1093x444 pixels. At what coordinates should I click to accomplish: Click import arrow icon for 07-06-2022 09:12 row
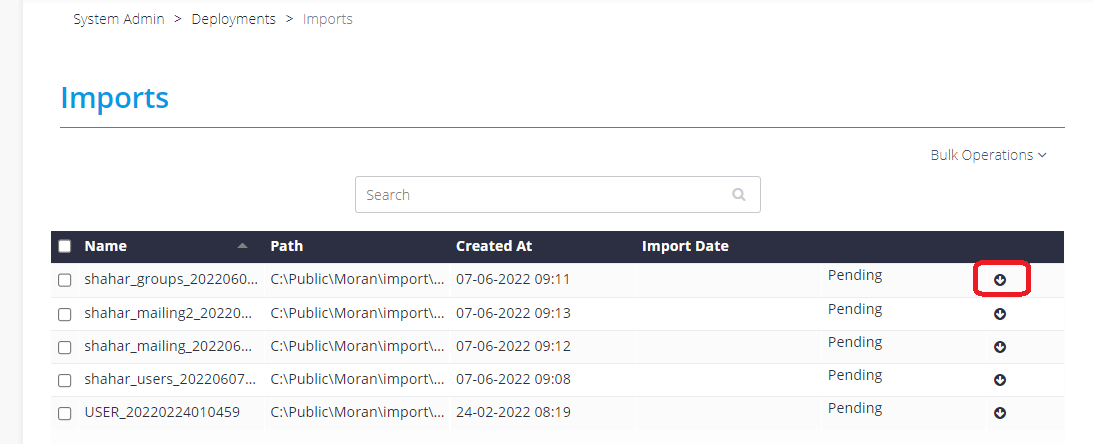(x=1000, y=347)
